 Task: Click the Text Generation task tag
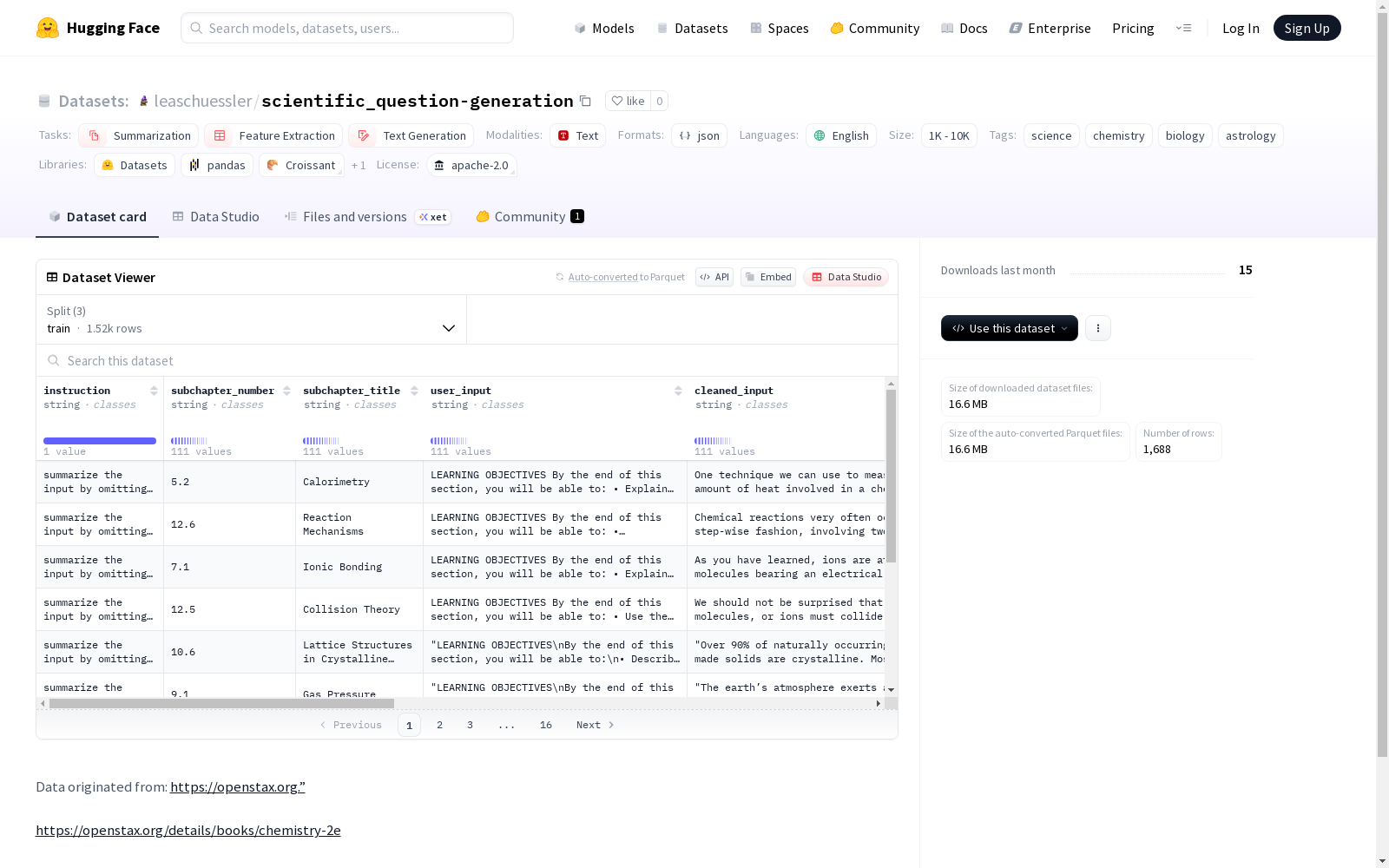(x=411, y=135)
